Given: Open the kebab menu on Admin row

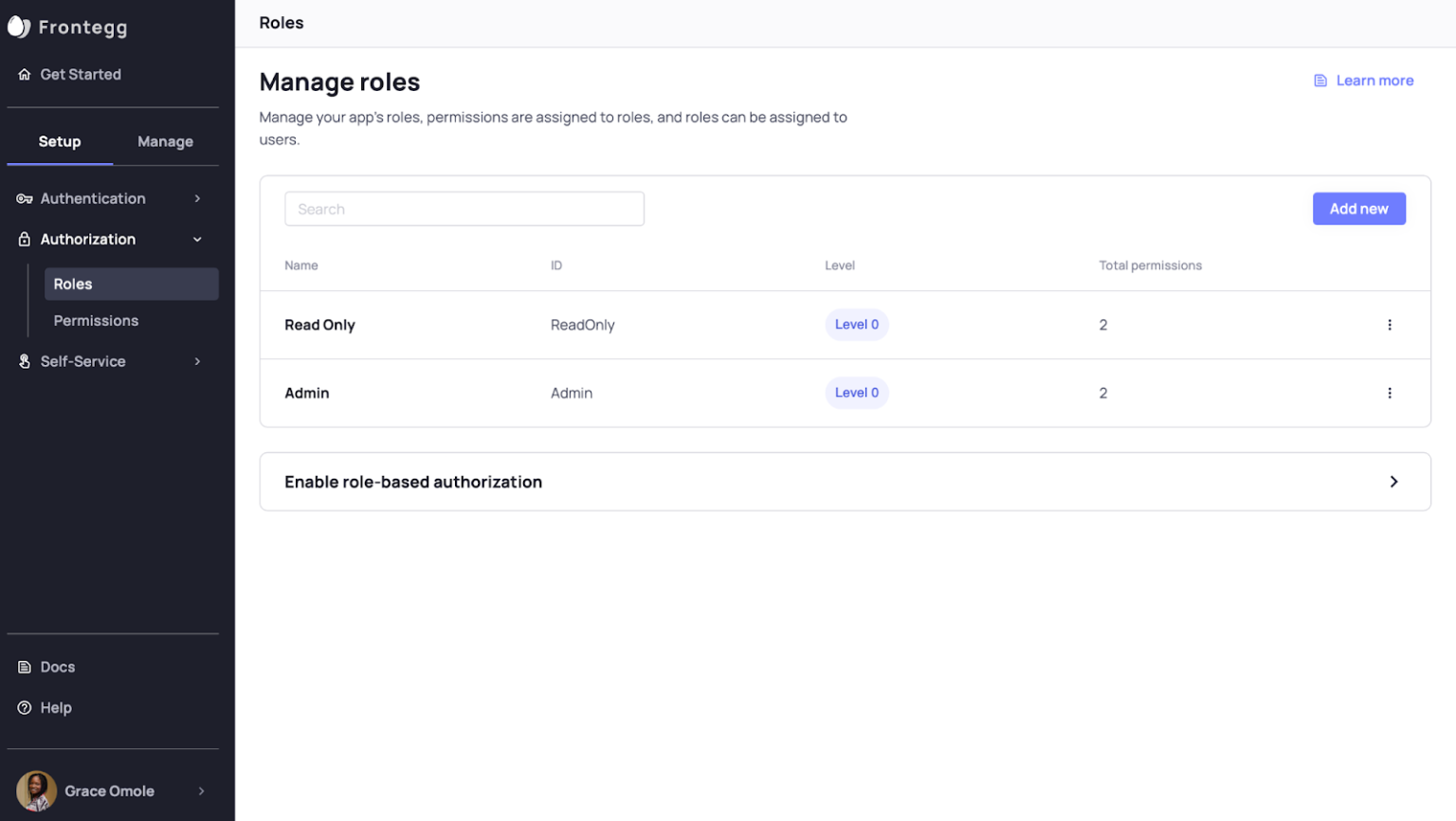Looking at the screenshot, I should (1390, 392).
